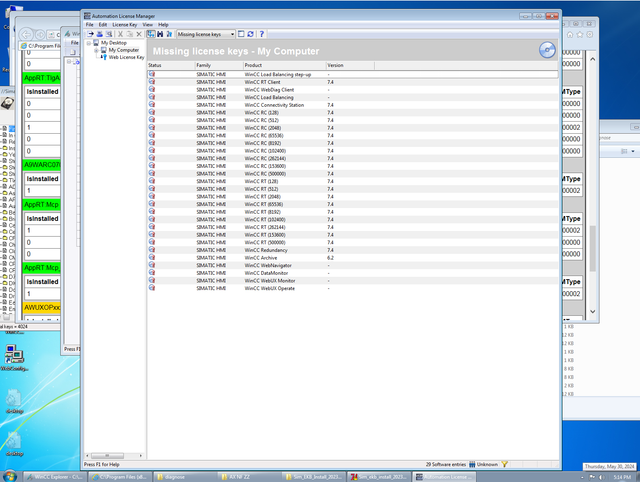Click the yellow filter icon in status bar
Image resolution: width=640 pixels, height=482 pixels.
(505, 464)
